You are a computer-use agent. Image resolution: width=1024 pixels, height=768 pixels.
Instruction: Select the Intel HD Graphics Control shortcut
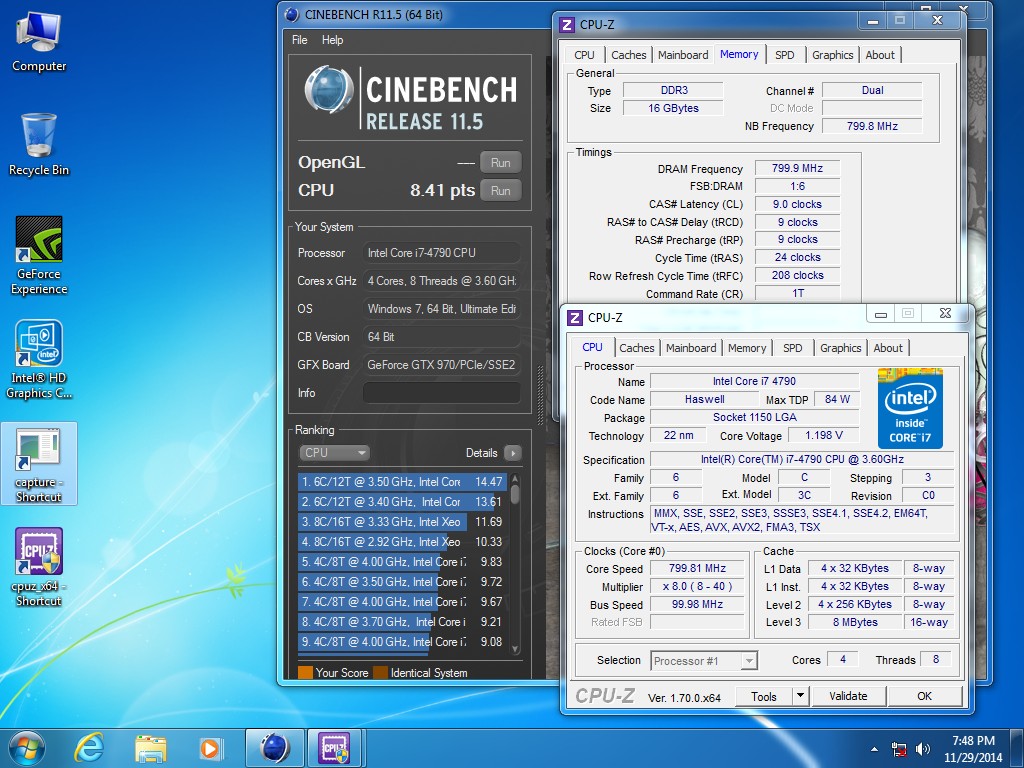pyautogui.click(x=39, y=359)
